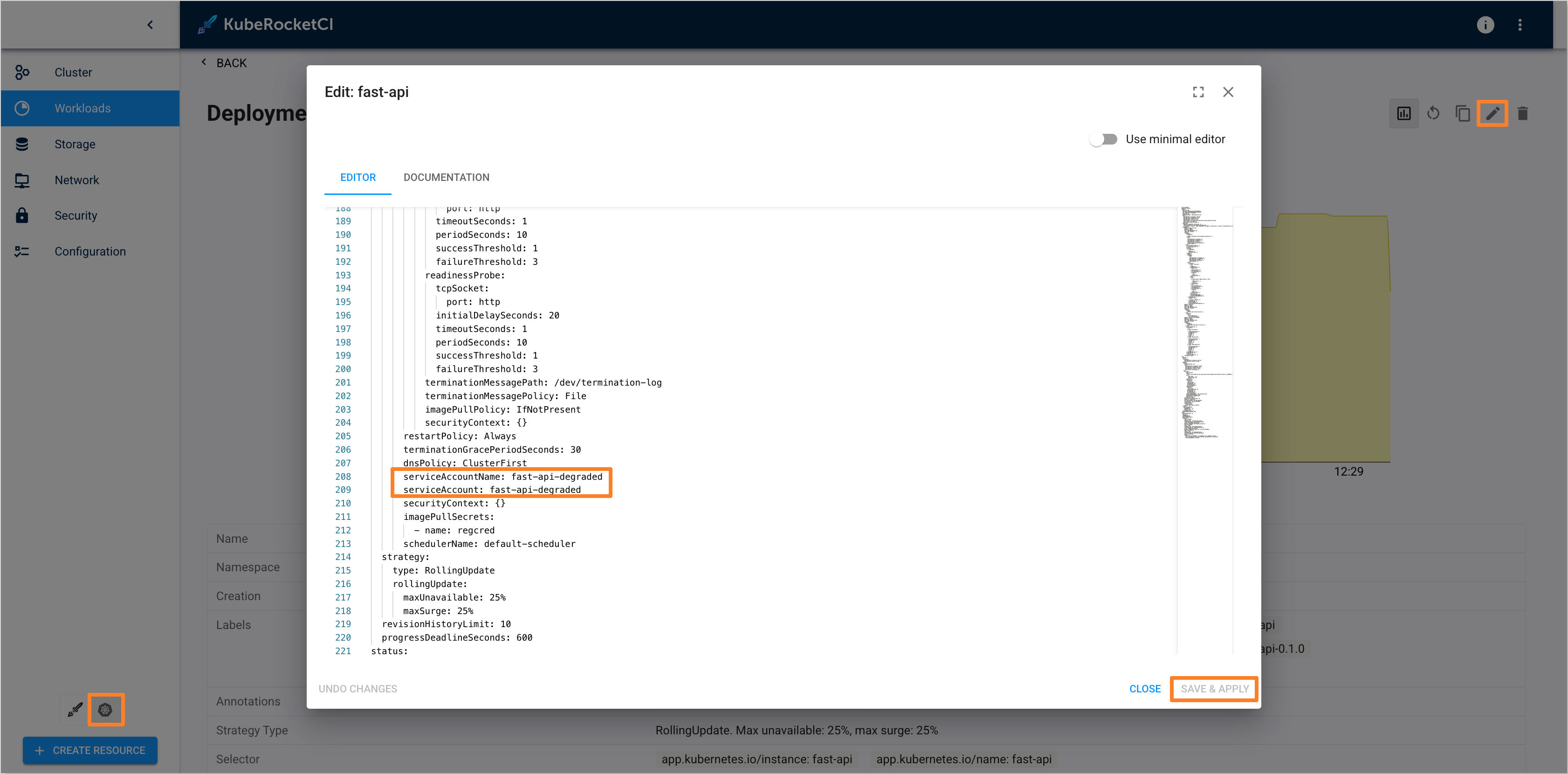Open the info icon in header
1568x774 pixels.
coord(1485,24)
